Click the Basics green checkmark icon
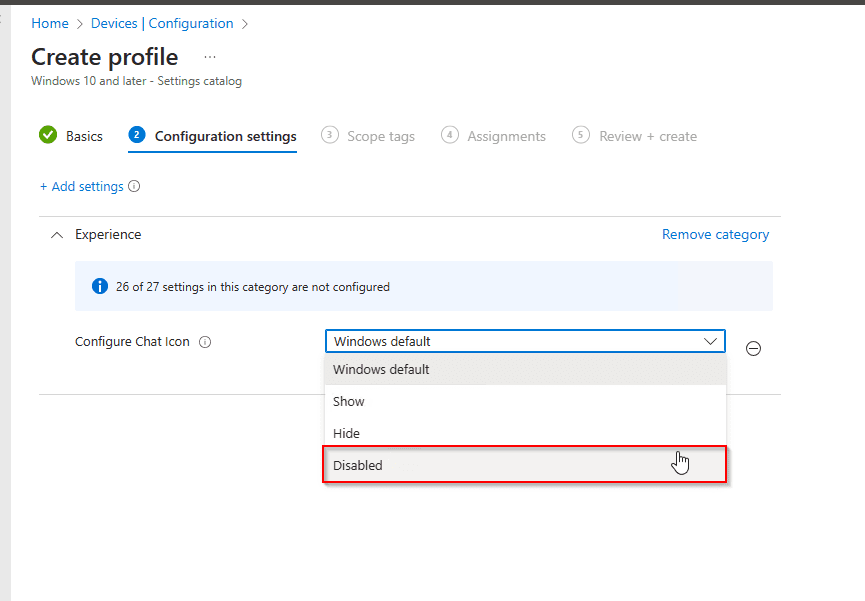865x601 pixels. pos(48,135)
